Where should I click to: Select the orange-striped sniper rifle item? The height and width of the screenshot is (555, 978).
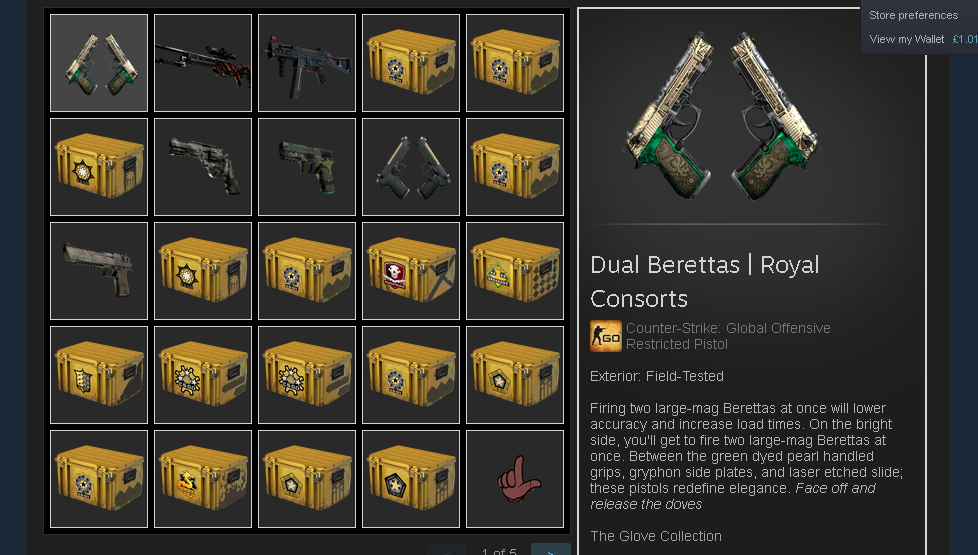203,63
